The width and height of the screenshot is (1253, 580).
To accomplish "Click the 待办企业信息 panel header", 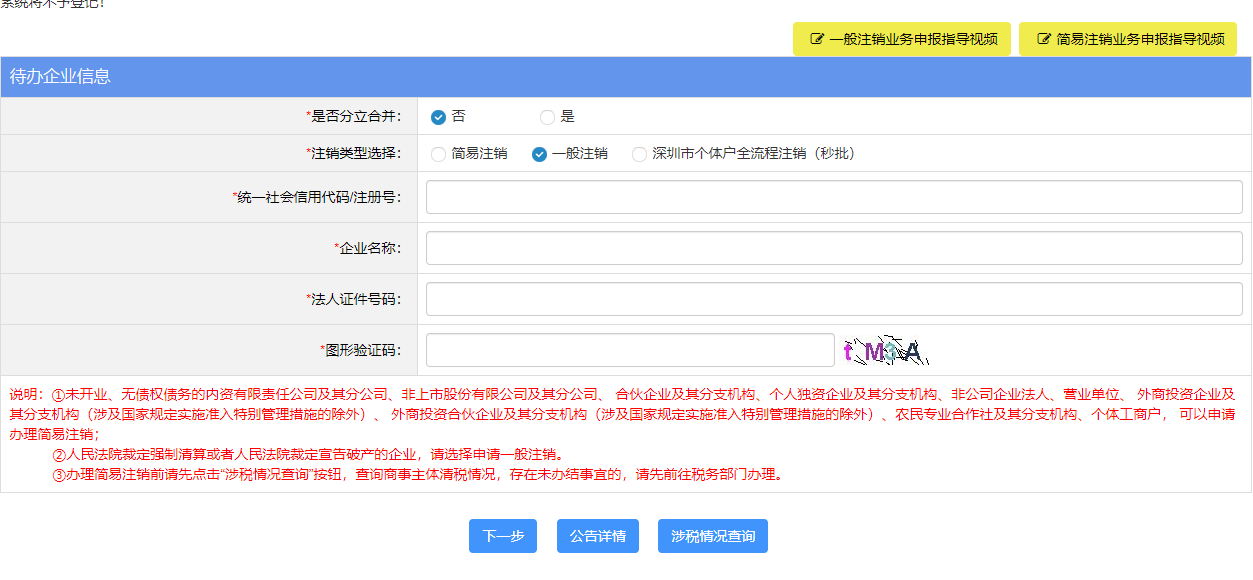I will click(x=60, y=76).
